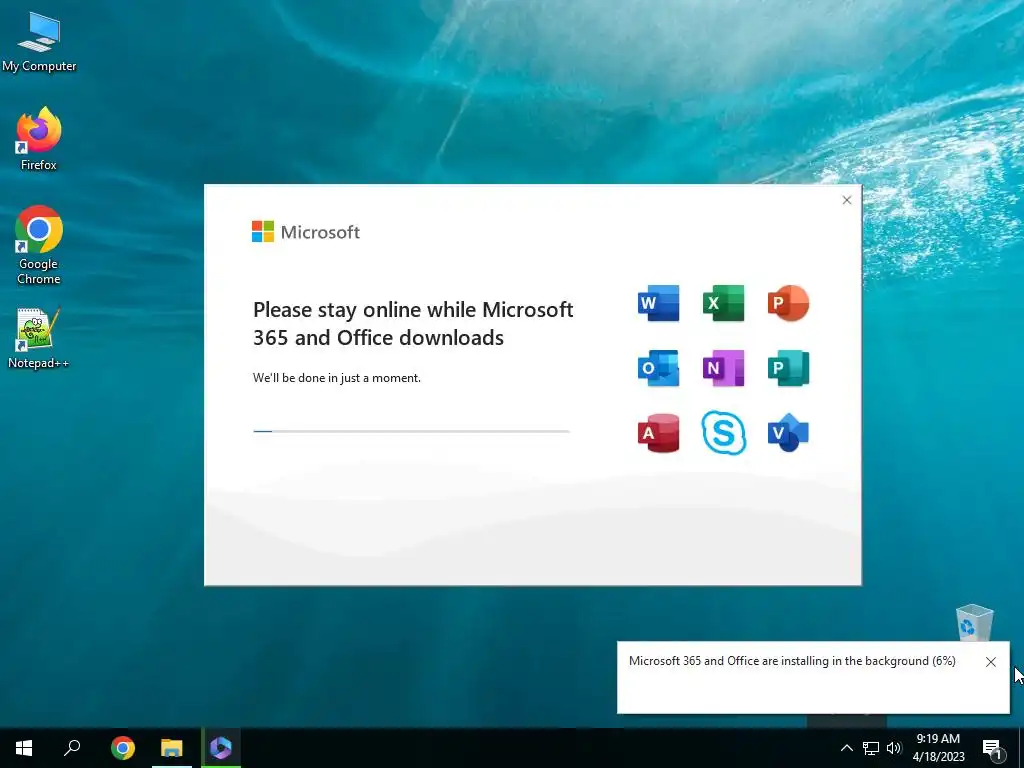Open the Action Center notifications icon
Screen dimensions: 1024x768
(992, 748)
